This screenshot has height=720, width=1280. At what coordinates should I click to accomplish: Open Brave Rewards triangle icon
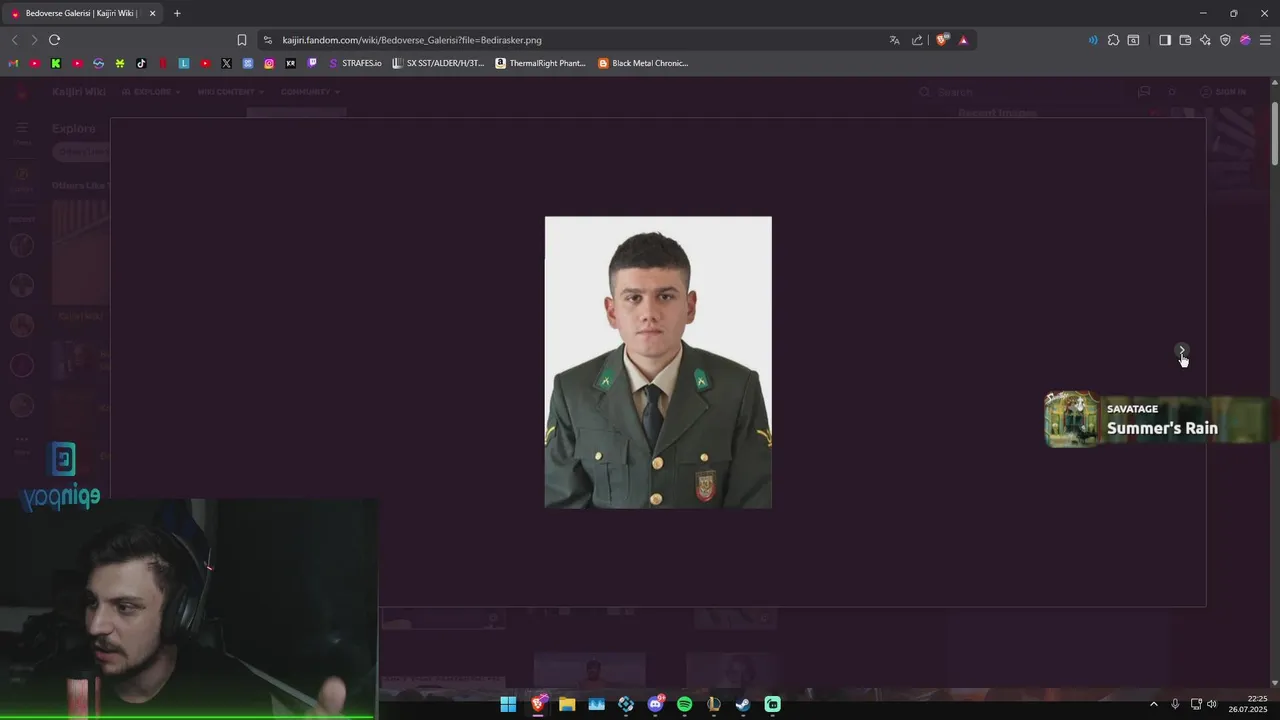click(963, 40)
